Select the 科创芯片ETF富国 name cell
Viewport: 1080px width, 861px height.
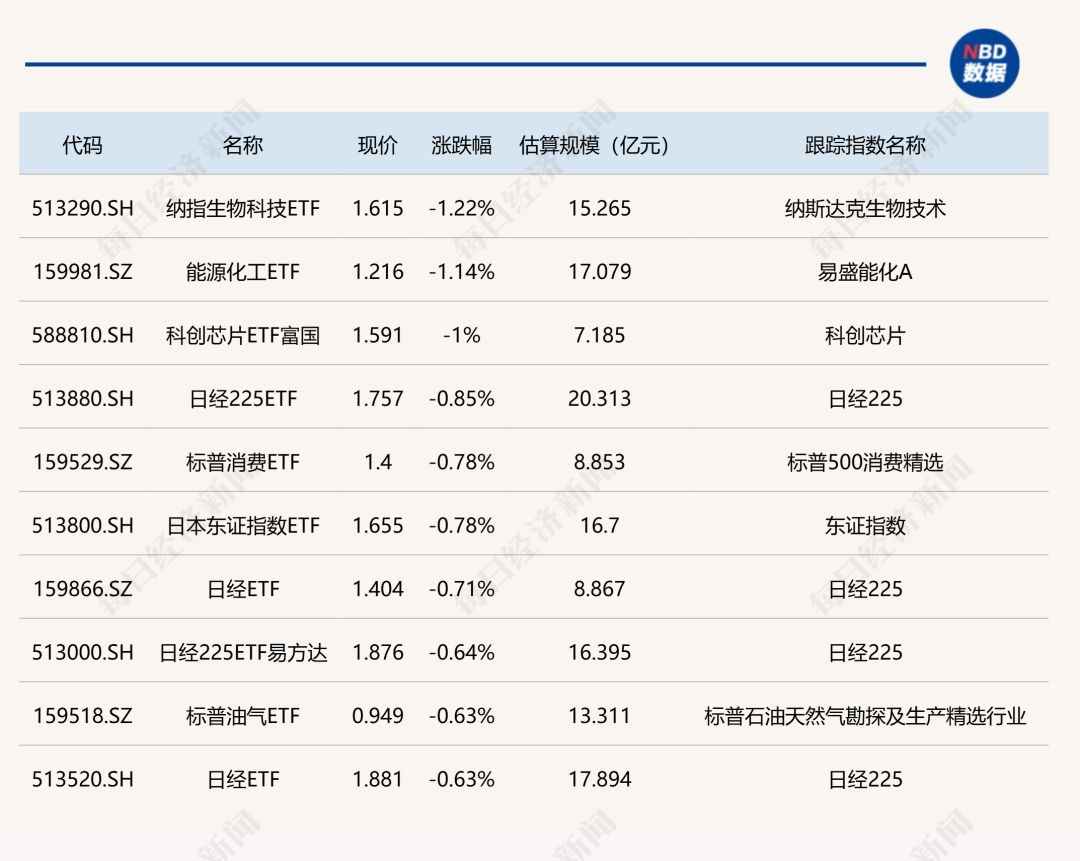243,335
